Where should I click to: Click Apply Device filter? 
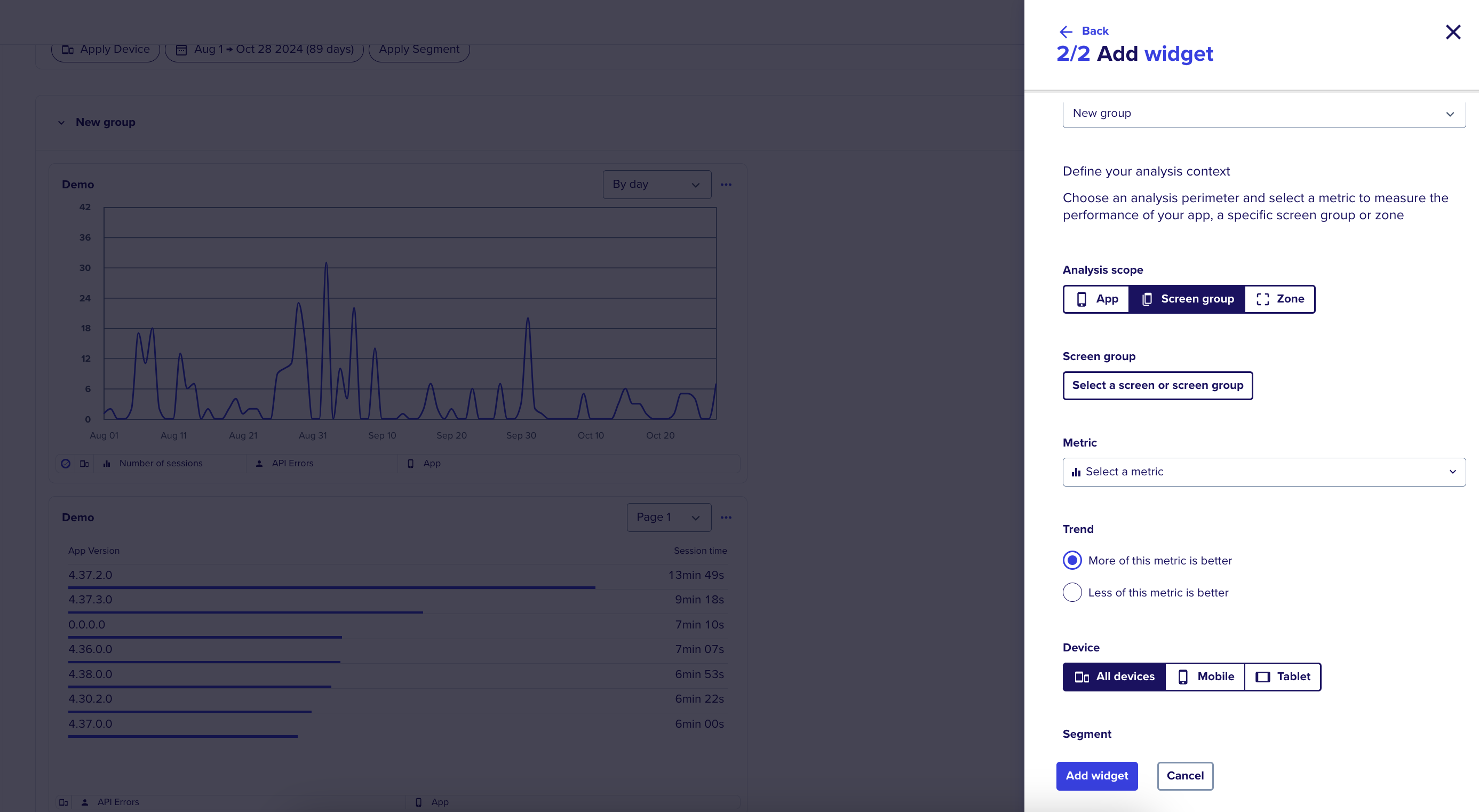click(x=106, y=50)
